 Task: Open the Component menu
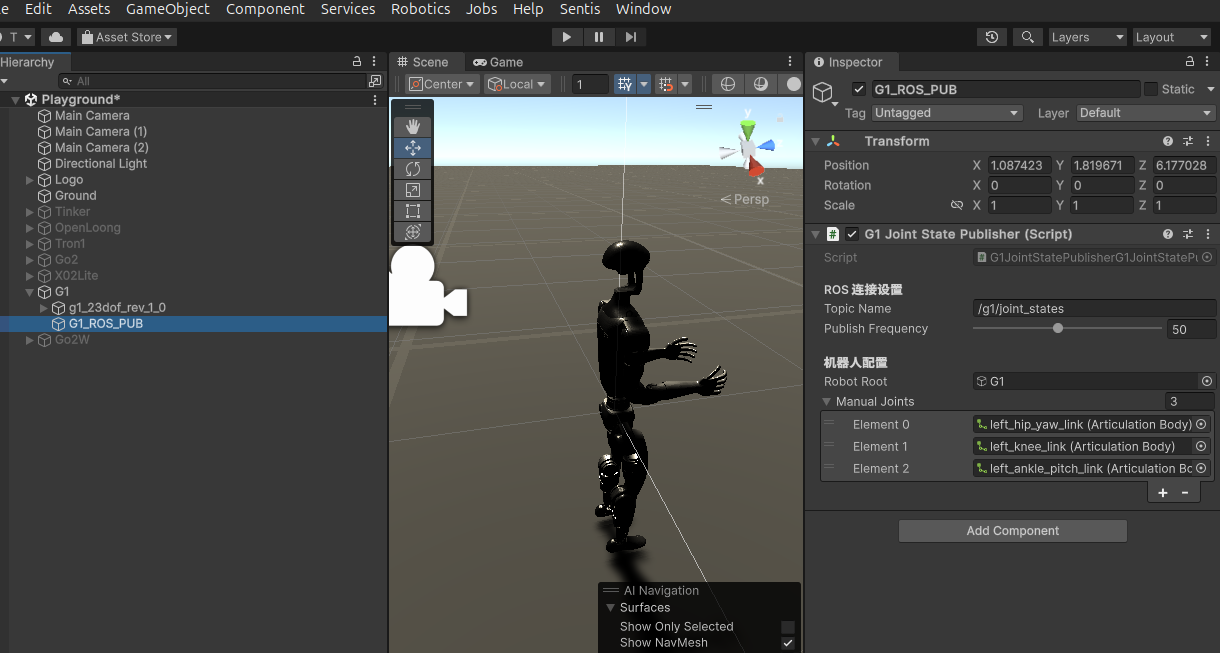(265, 9)
